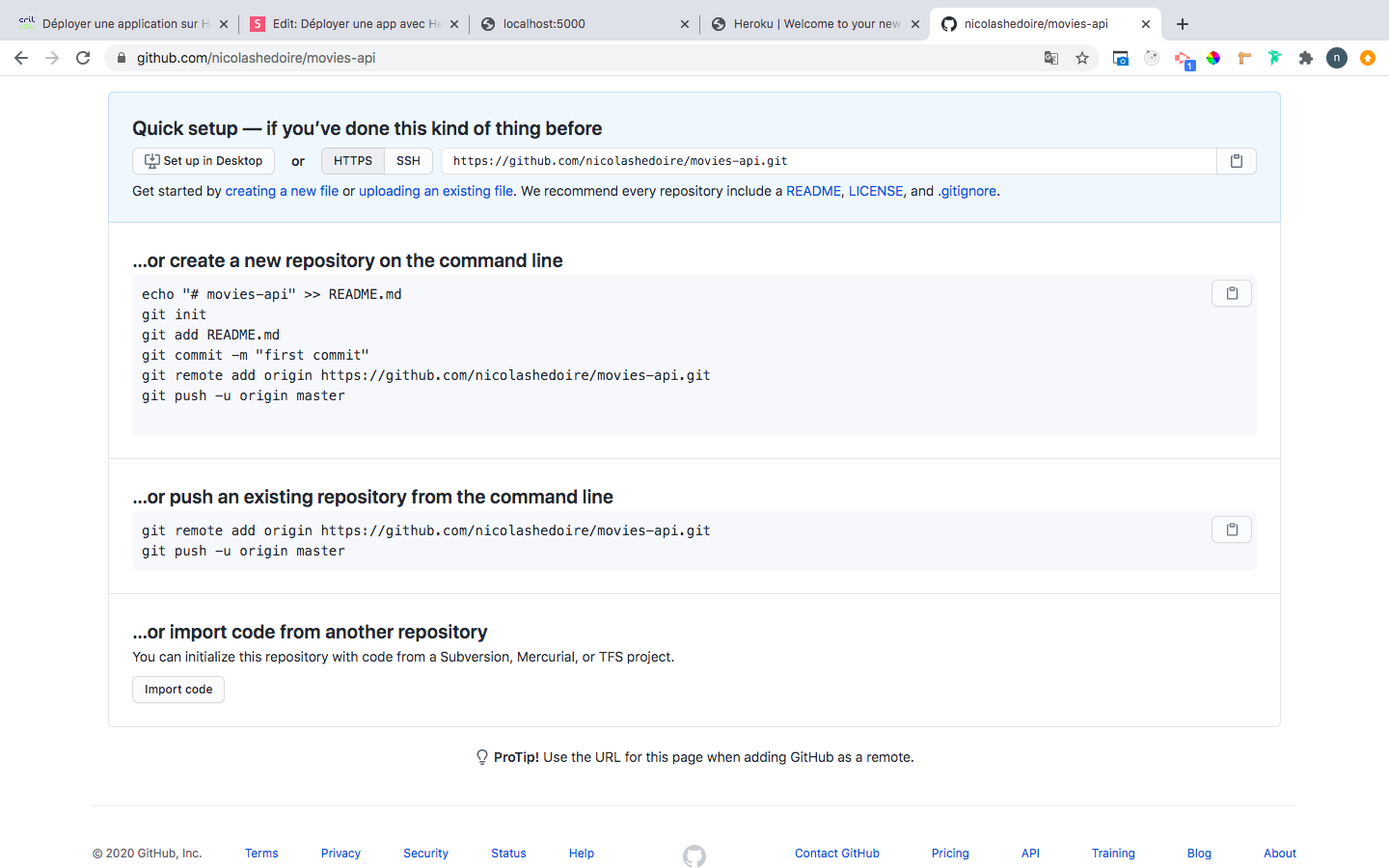Copy the push existing repository commands

[x=1232, y=529]
